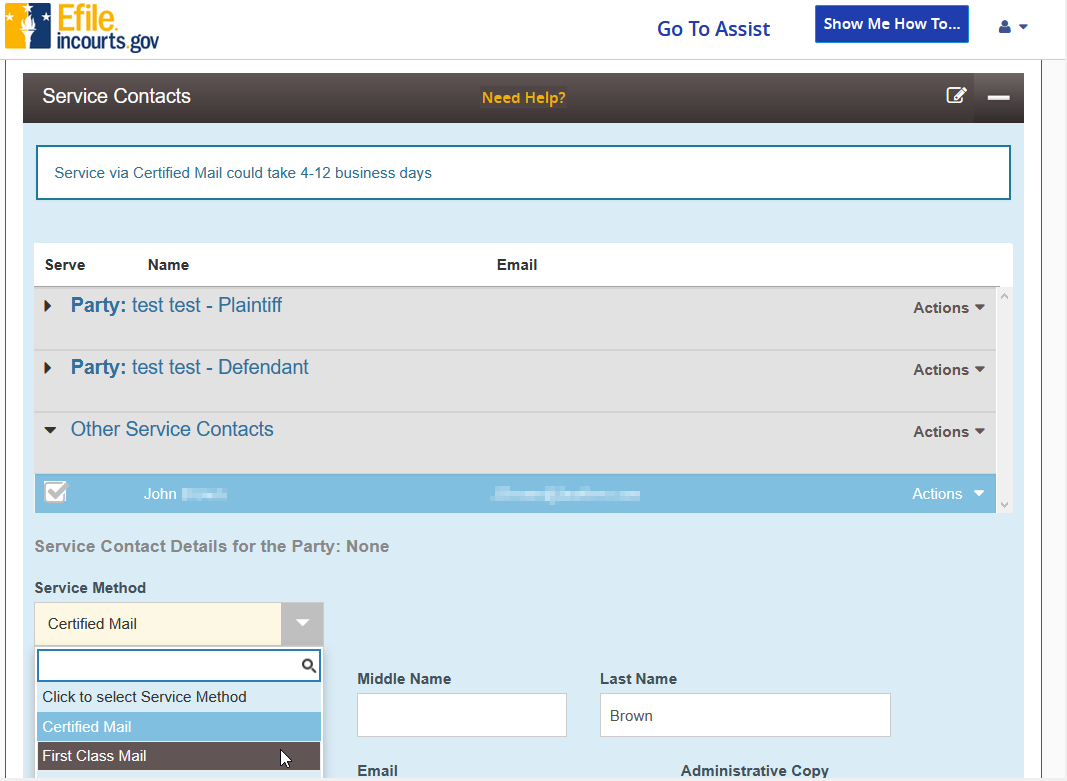Click the edit pencil icon in Service Contacts header
Screen dimensions: 1067x781
click(x=956, y=96)
